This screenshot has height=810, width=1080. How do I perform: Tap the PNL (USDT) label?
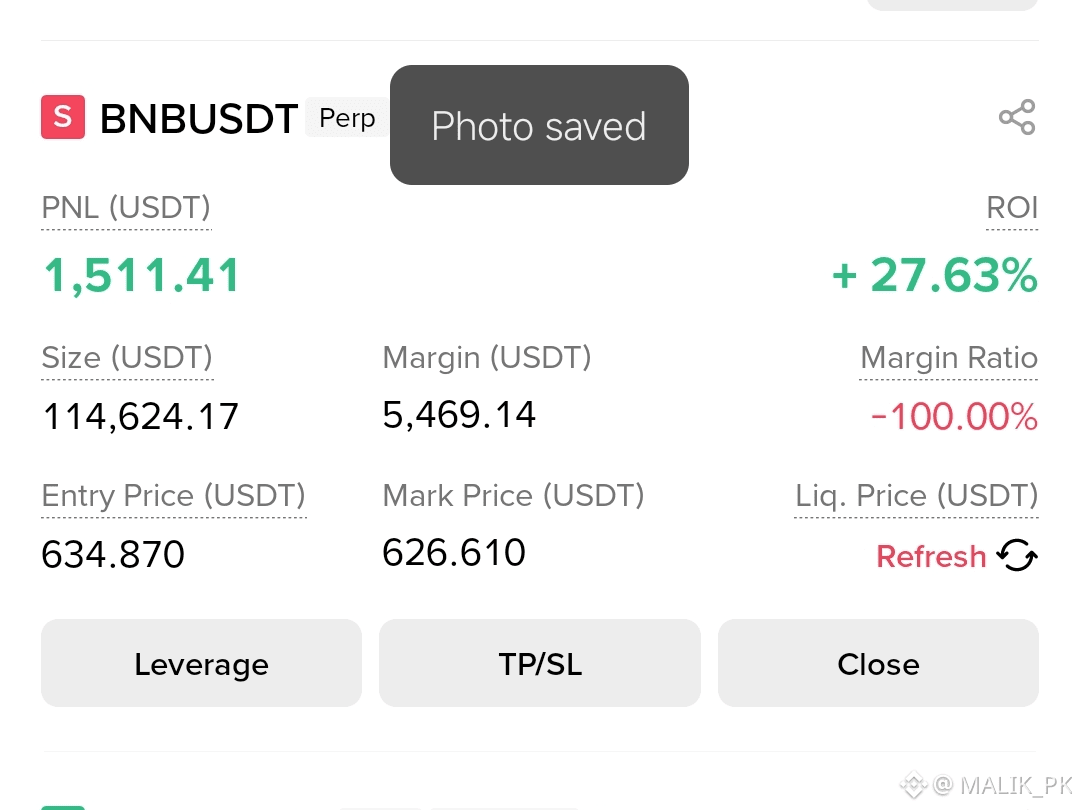[126, 208]
